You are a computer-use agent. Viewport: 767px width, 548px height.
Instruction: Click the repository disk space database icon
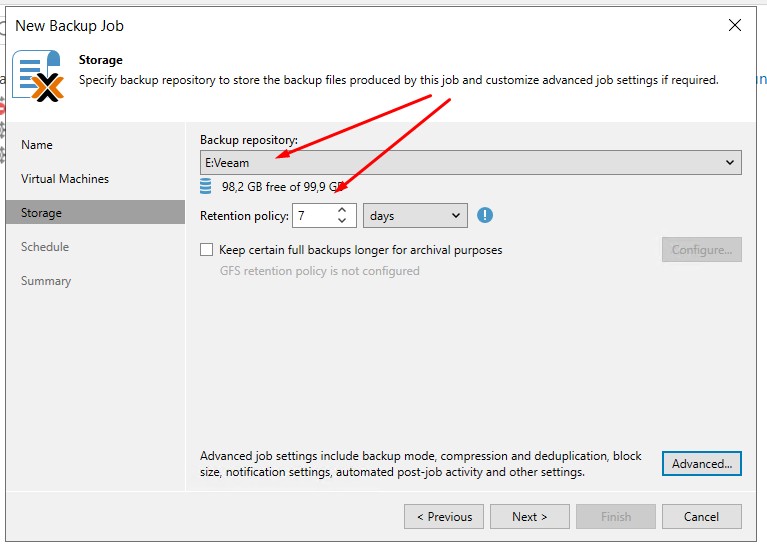tap(206, 186)
